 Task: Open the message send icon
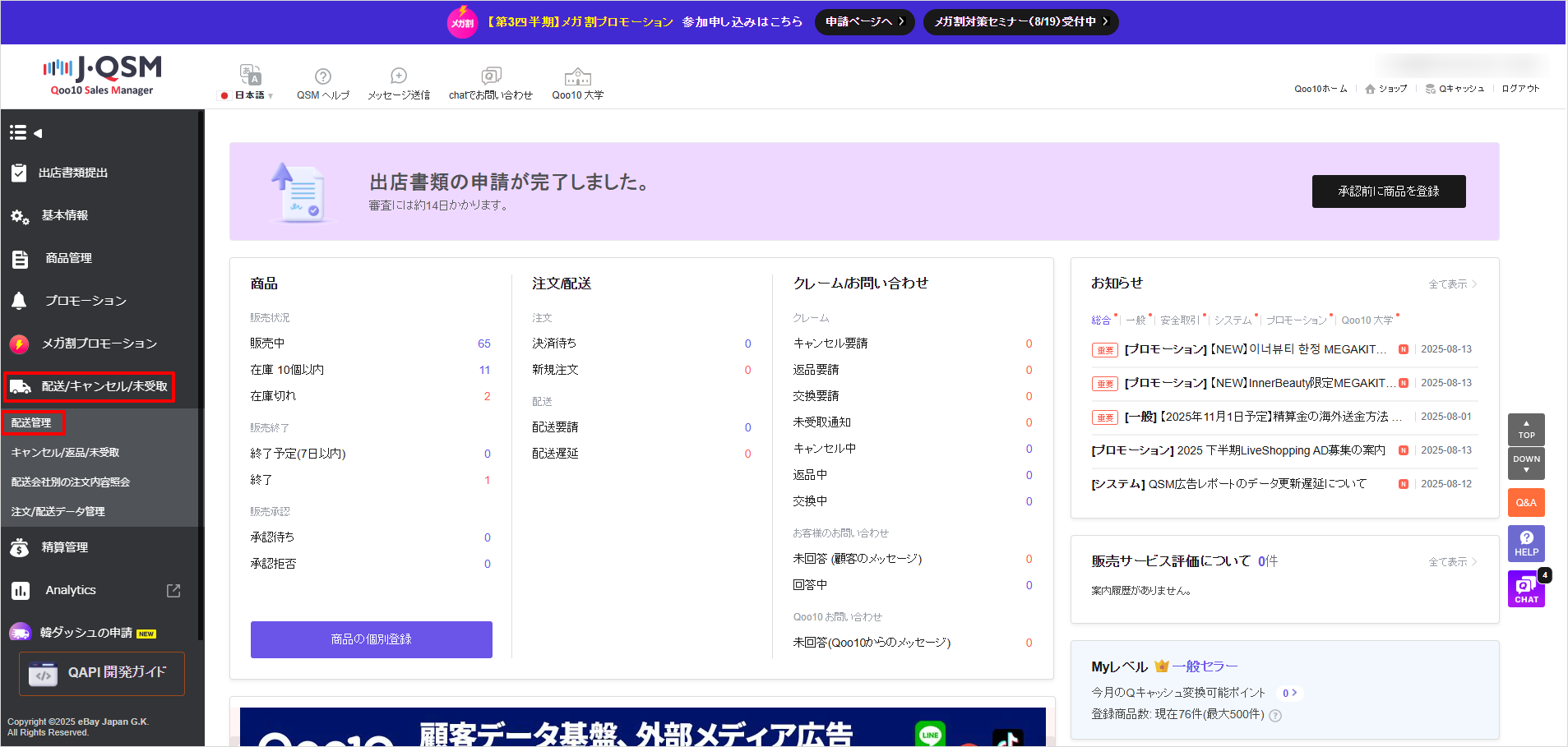399,76
